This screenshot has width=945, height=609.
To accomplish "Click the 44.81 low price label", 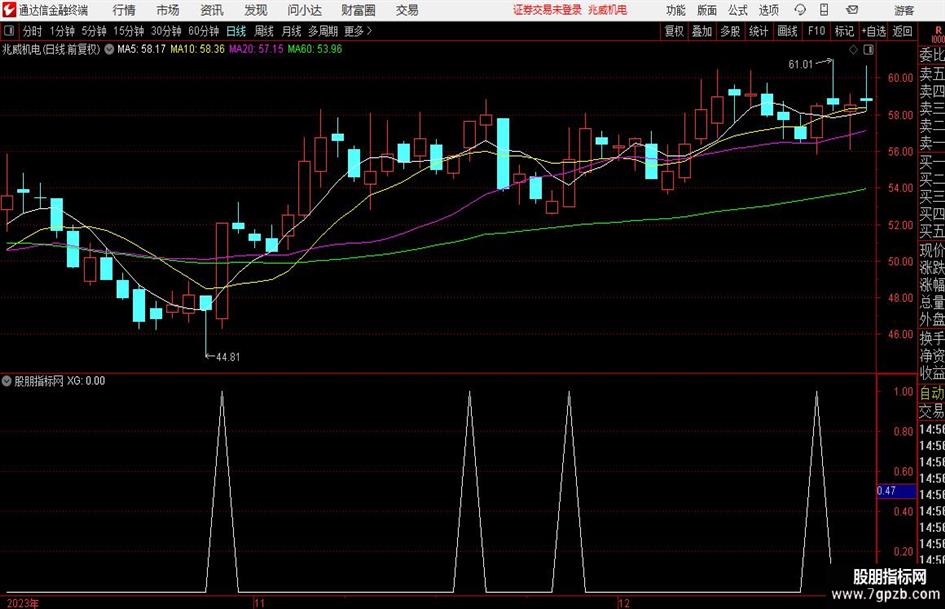I will click(x=228, y=357).
